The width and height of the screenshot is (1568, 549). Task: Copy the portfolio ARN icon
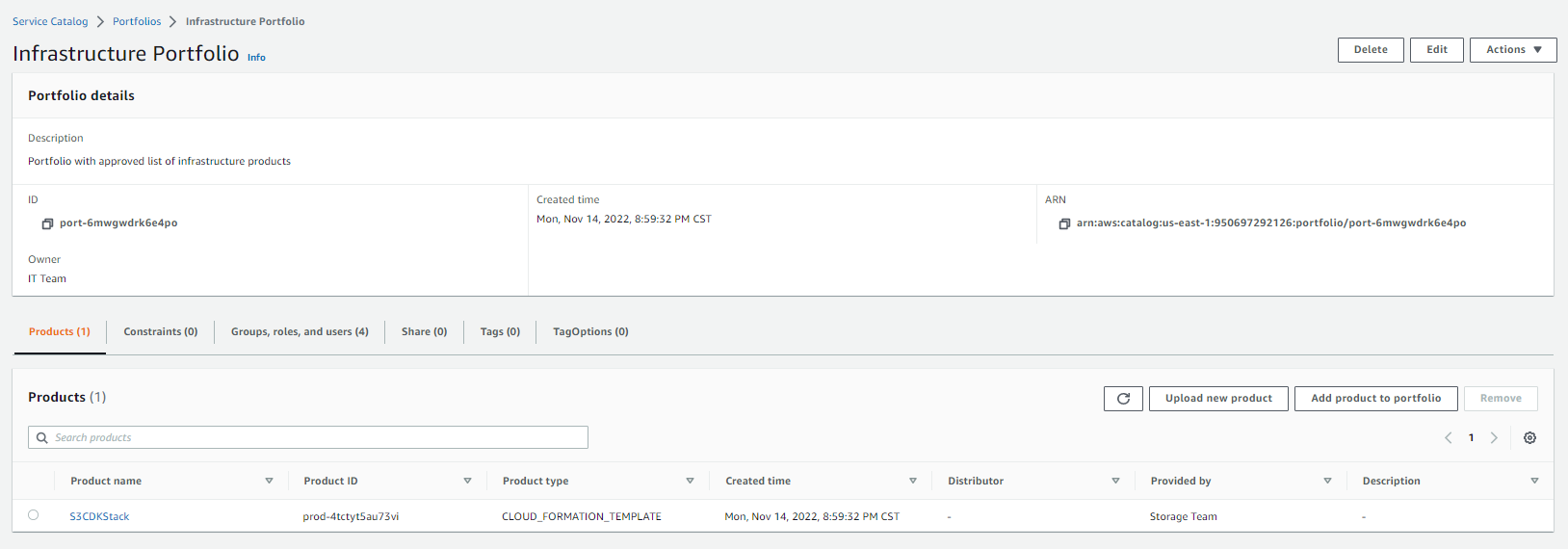[x=1064, y=223]
